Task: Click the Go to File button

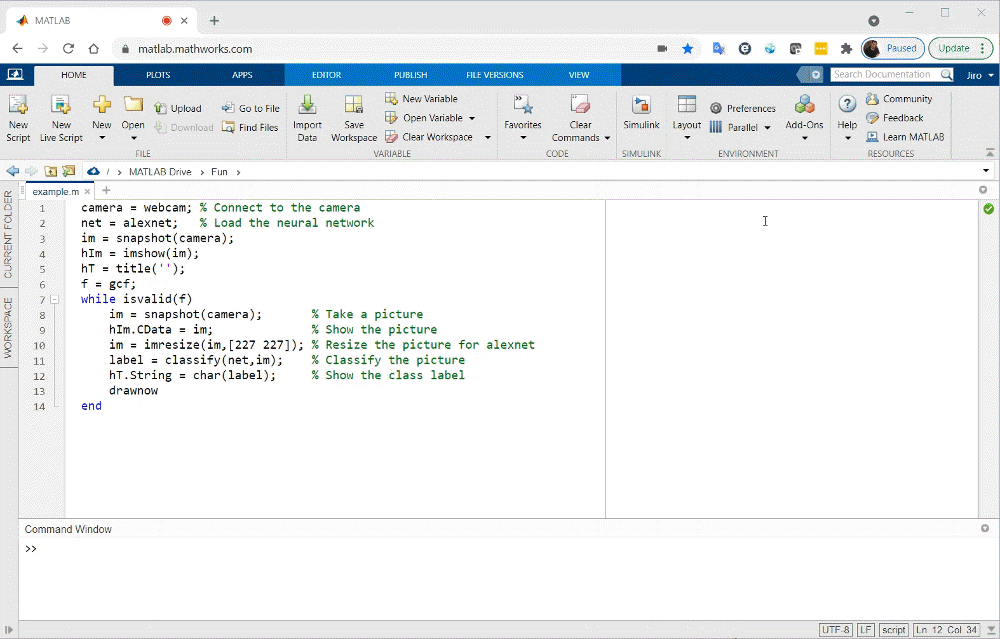Action: point(250,108)
